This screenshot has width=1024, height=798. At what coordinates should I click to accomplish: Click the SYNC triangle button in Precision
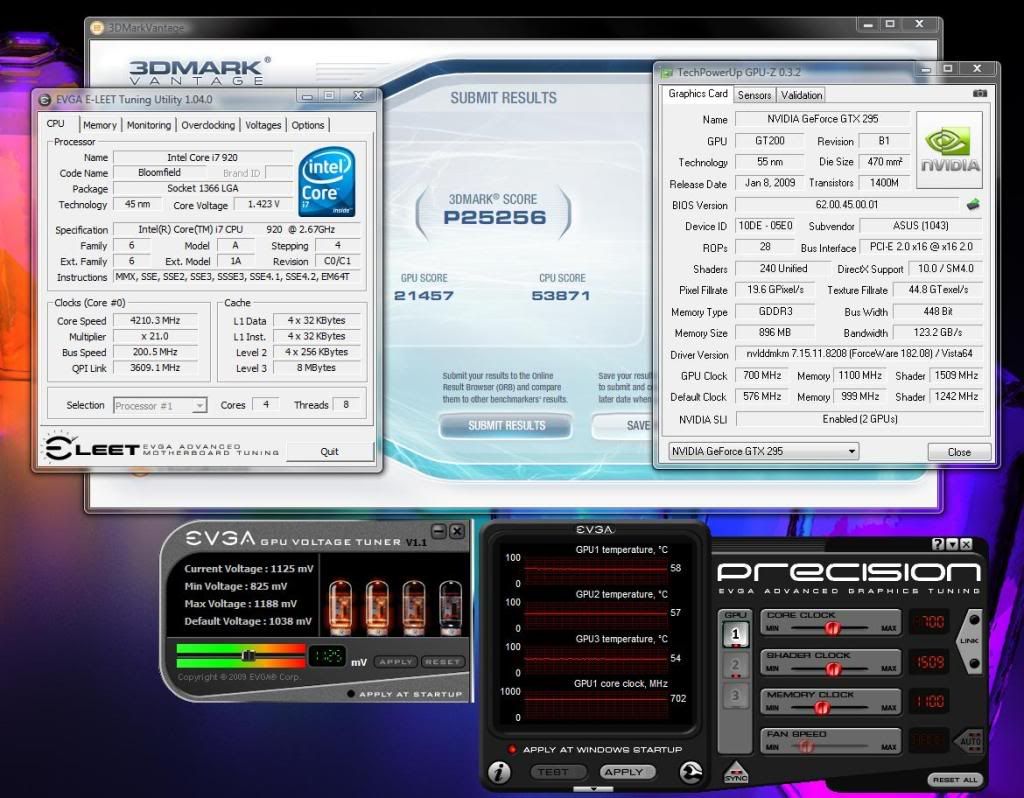tap(736, 773)
